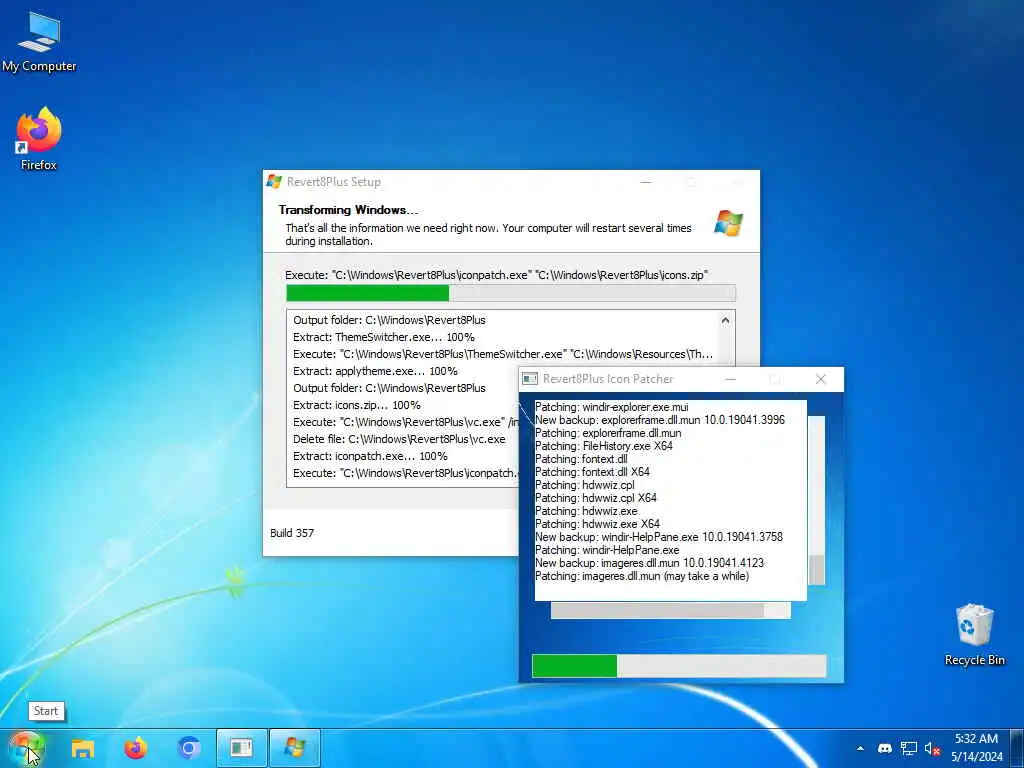The width and height of the screenshot is (1024, 768).
Task: Minimize the Revert8Plus Icon Patcher window
Action: (730, 379)
